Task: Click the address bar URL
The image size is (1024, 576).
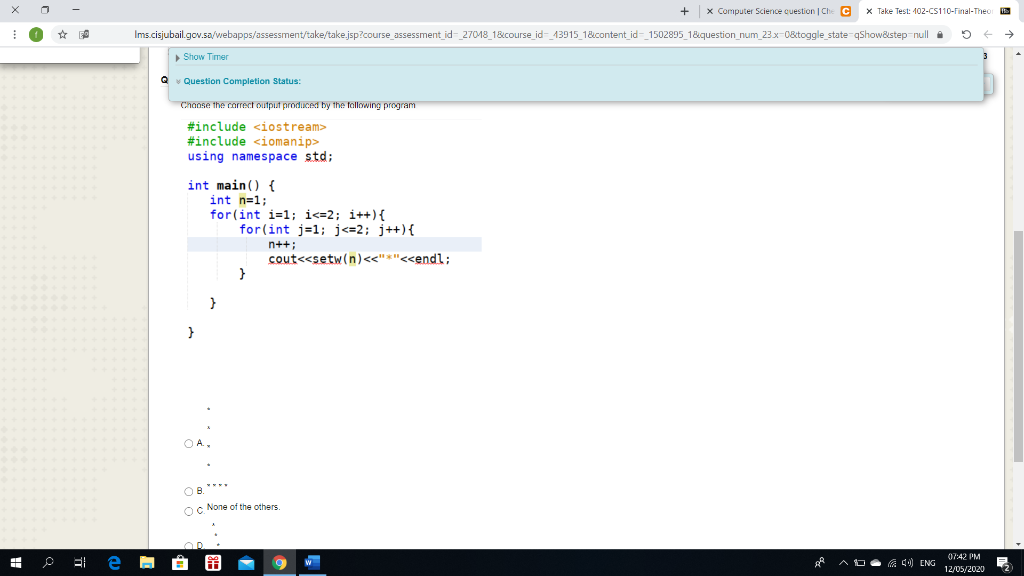Action: coord(531,35)
